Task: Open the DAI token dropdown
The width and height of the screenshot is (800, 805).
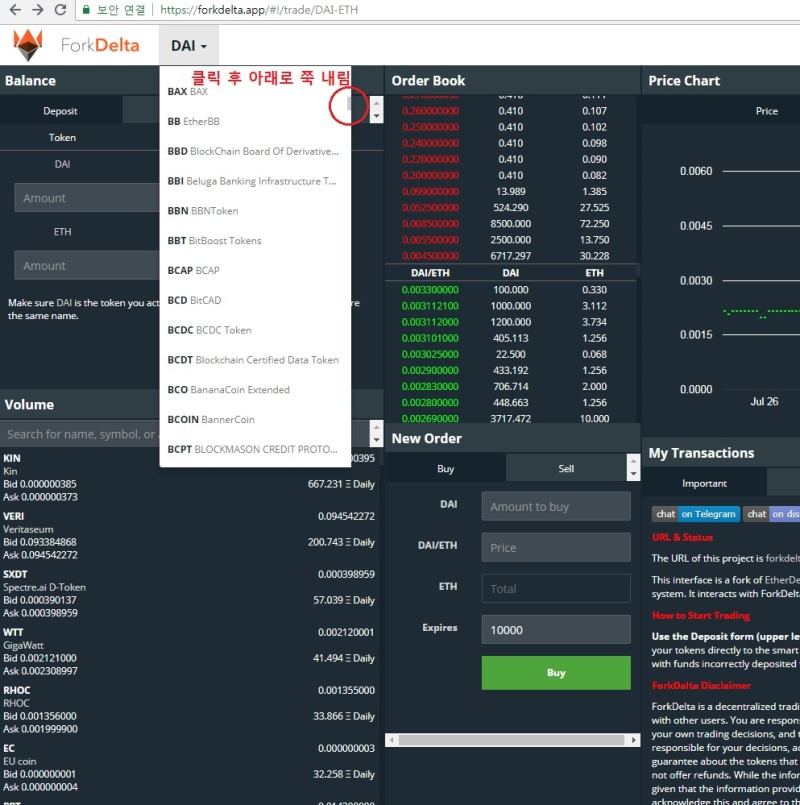Action: [189, 46]
